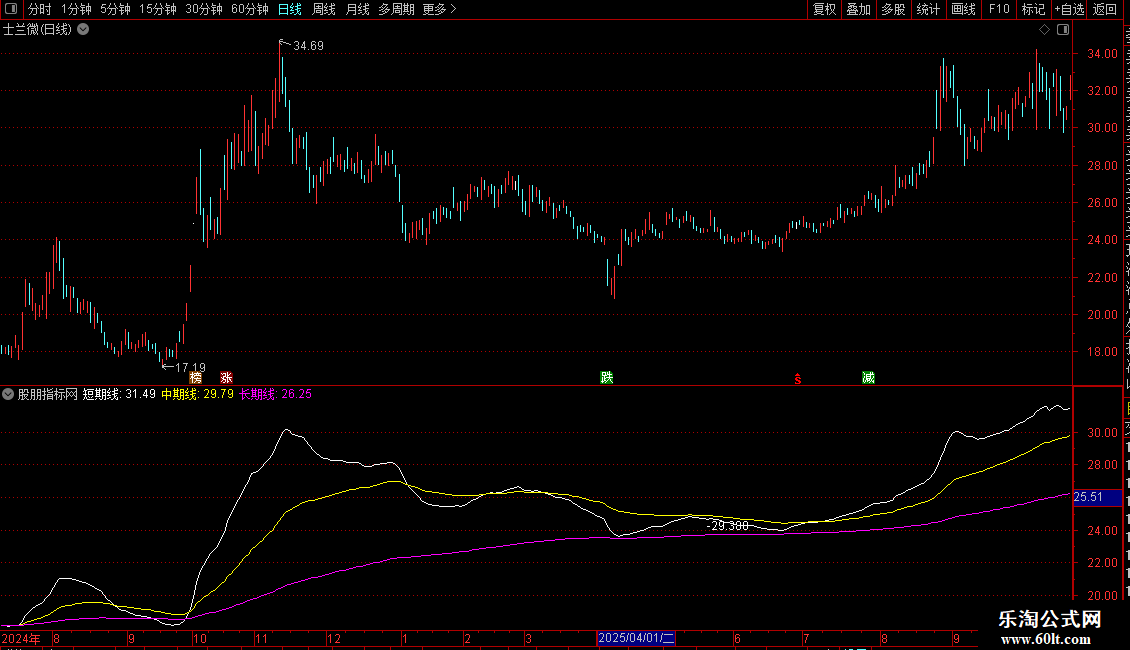Click the green 跌 event marker
The height and width of the screenshot is (650, 1130).
[x=606, y=378]
